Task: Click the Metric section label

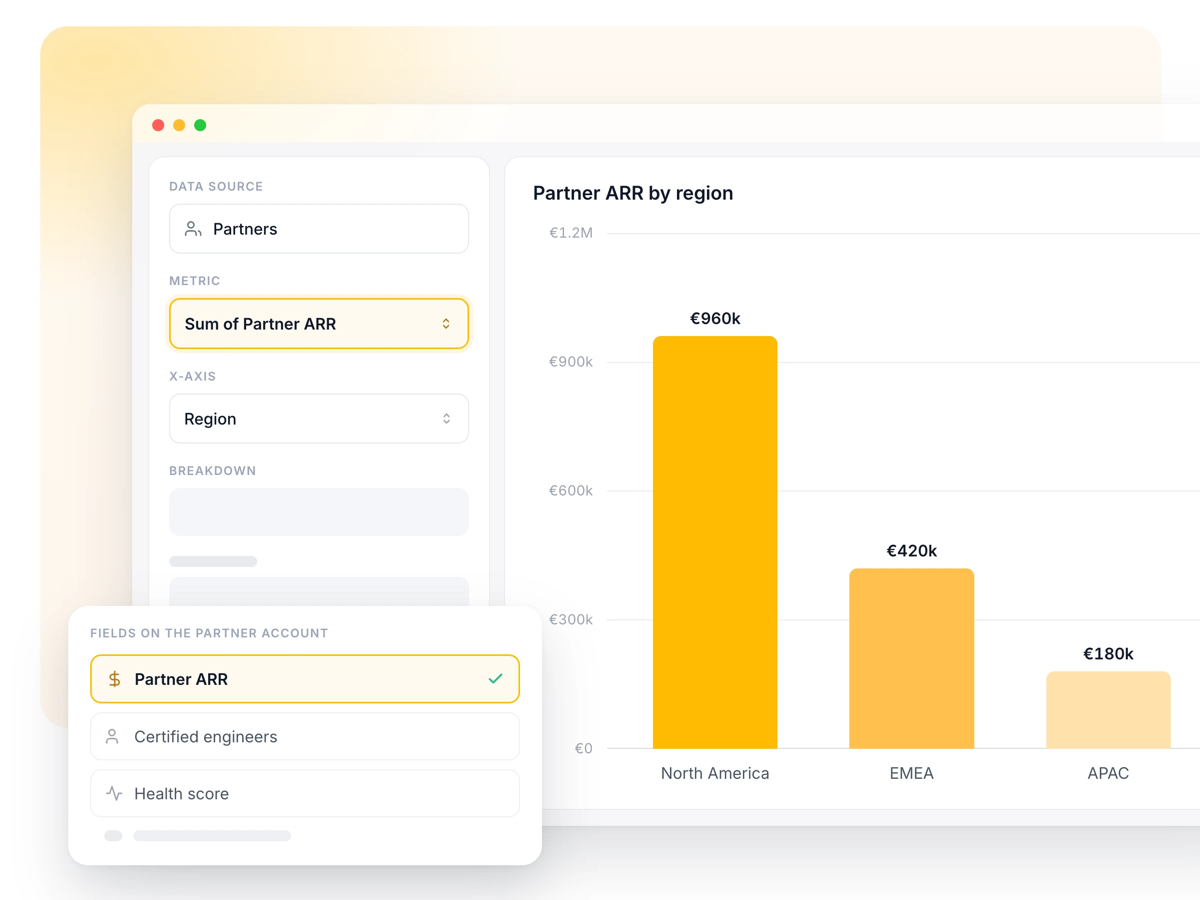Action: click(x=194, y=281)
